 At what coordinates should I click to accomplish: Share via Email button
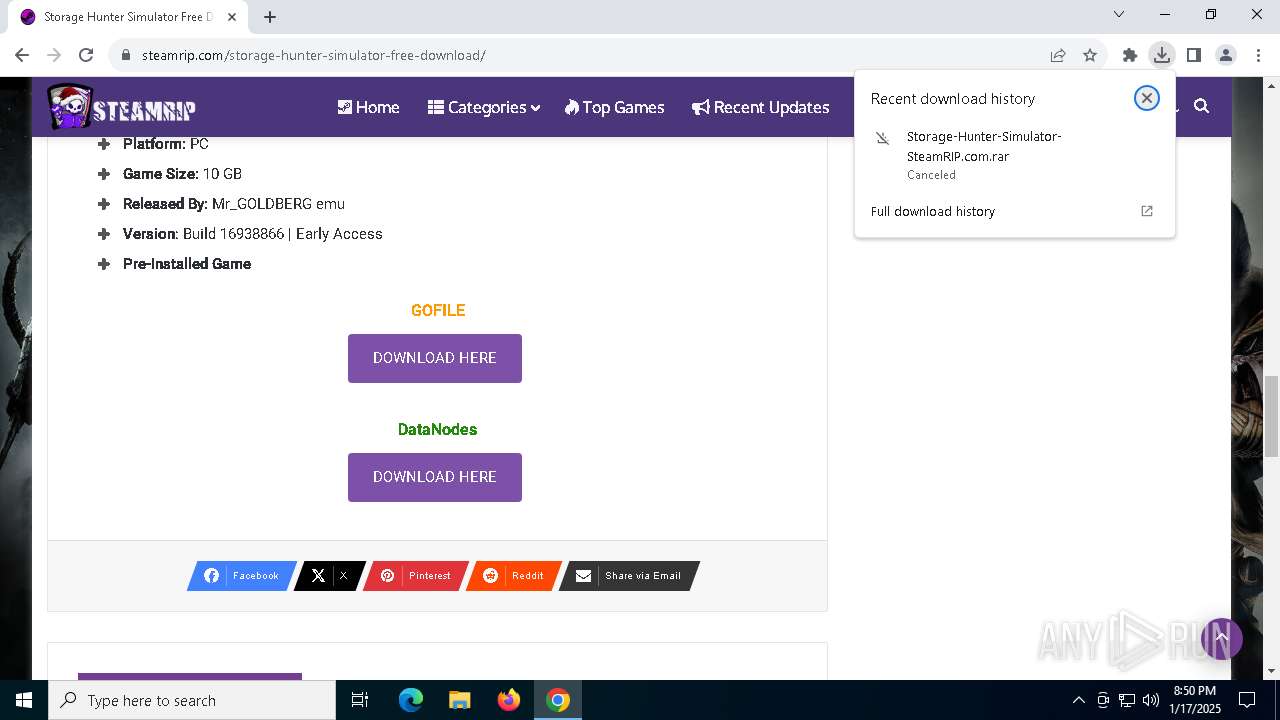coord(629,576)
